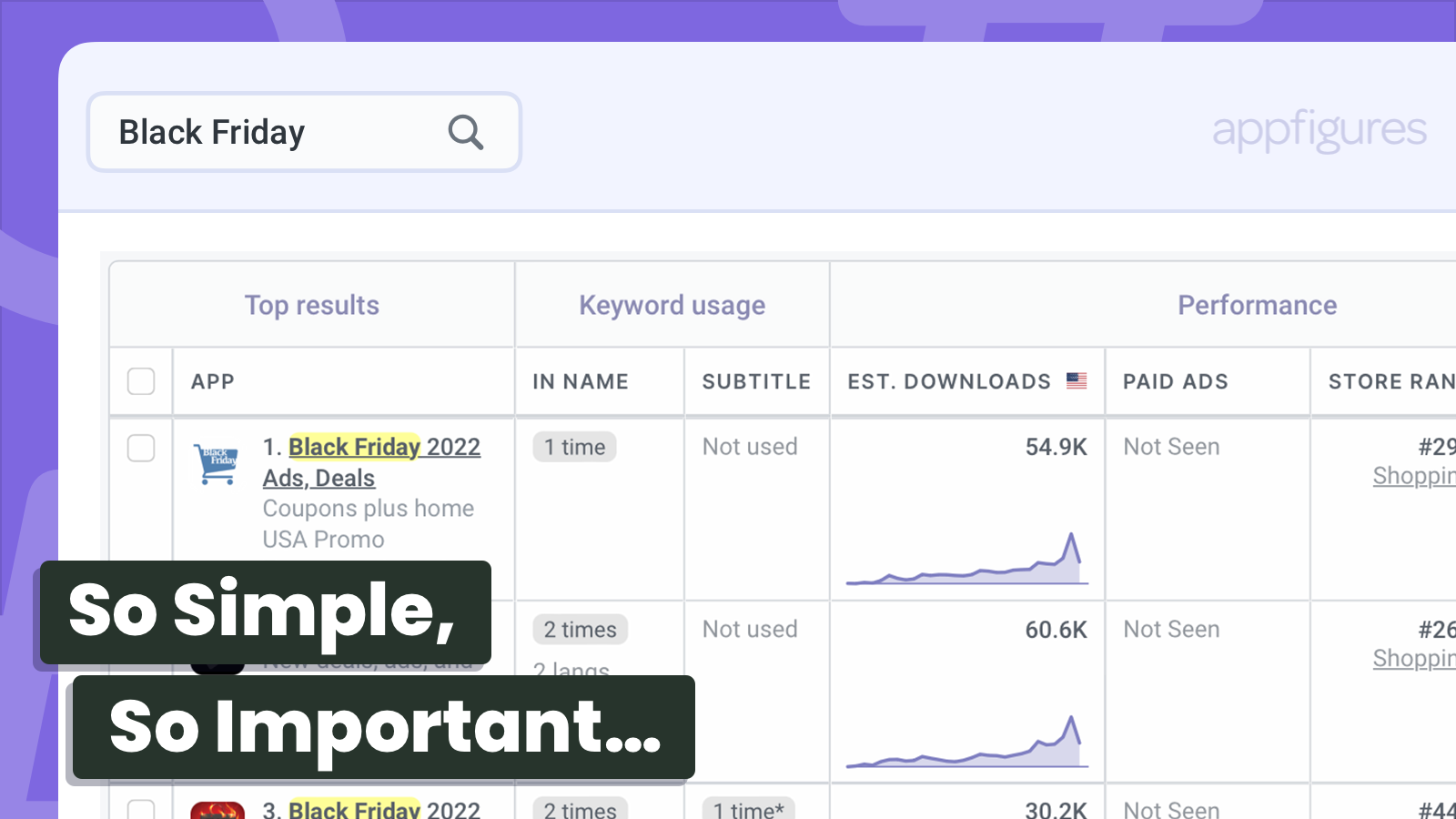Click the 54.9K downloads trend chart
The image size is (1456, 819).
(967, 559)
